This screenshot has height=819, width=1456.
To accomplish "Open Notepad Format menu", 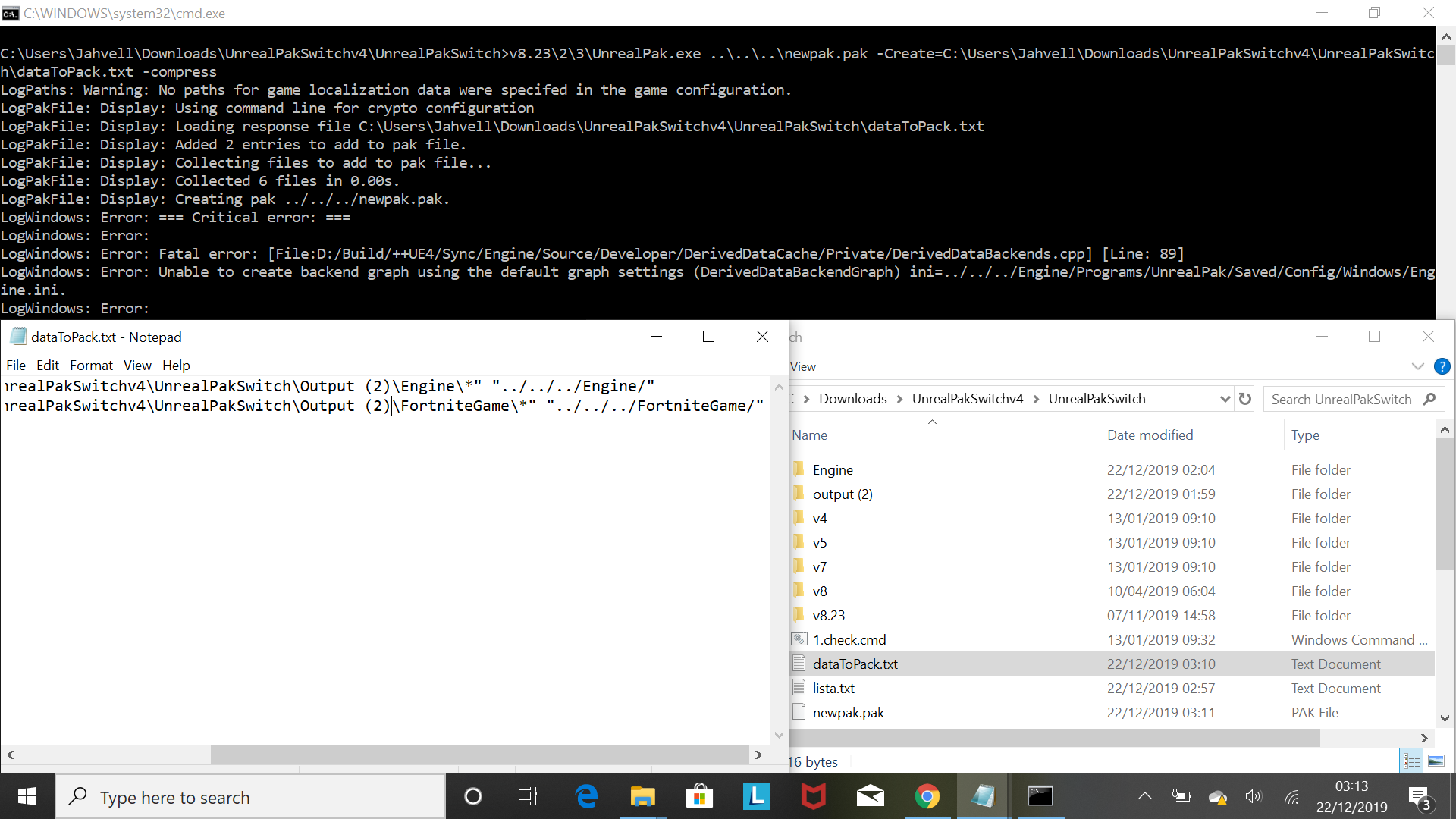I will (x=91, y=366).
